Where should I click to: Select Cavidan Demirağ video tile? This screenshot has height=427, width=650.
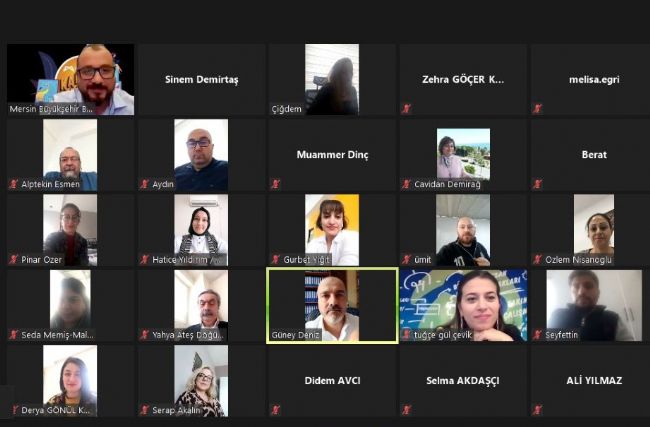463,155
